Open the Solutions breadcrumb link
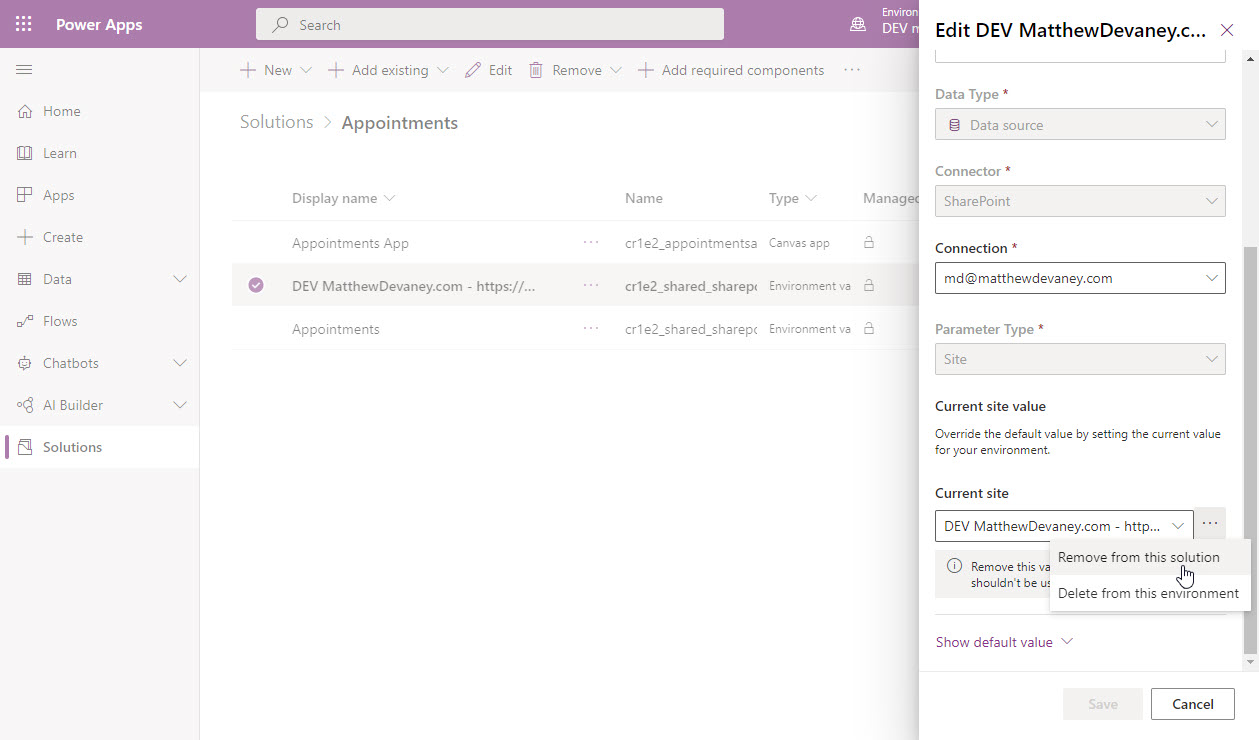 [276, 121]
